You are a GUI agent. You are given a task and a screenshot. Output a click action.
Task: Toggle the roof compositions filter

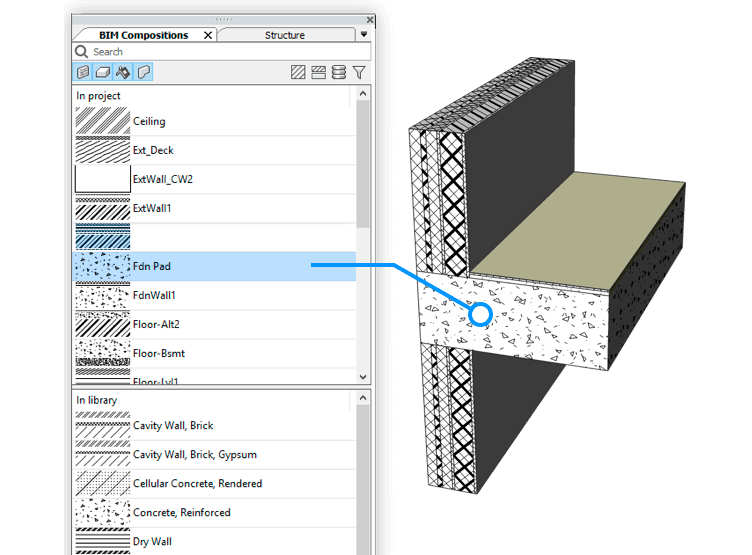pos(123,72)
